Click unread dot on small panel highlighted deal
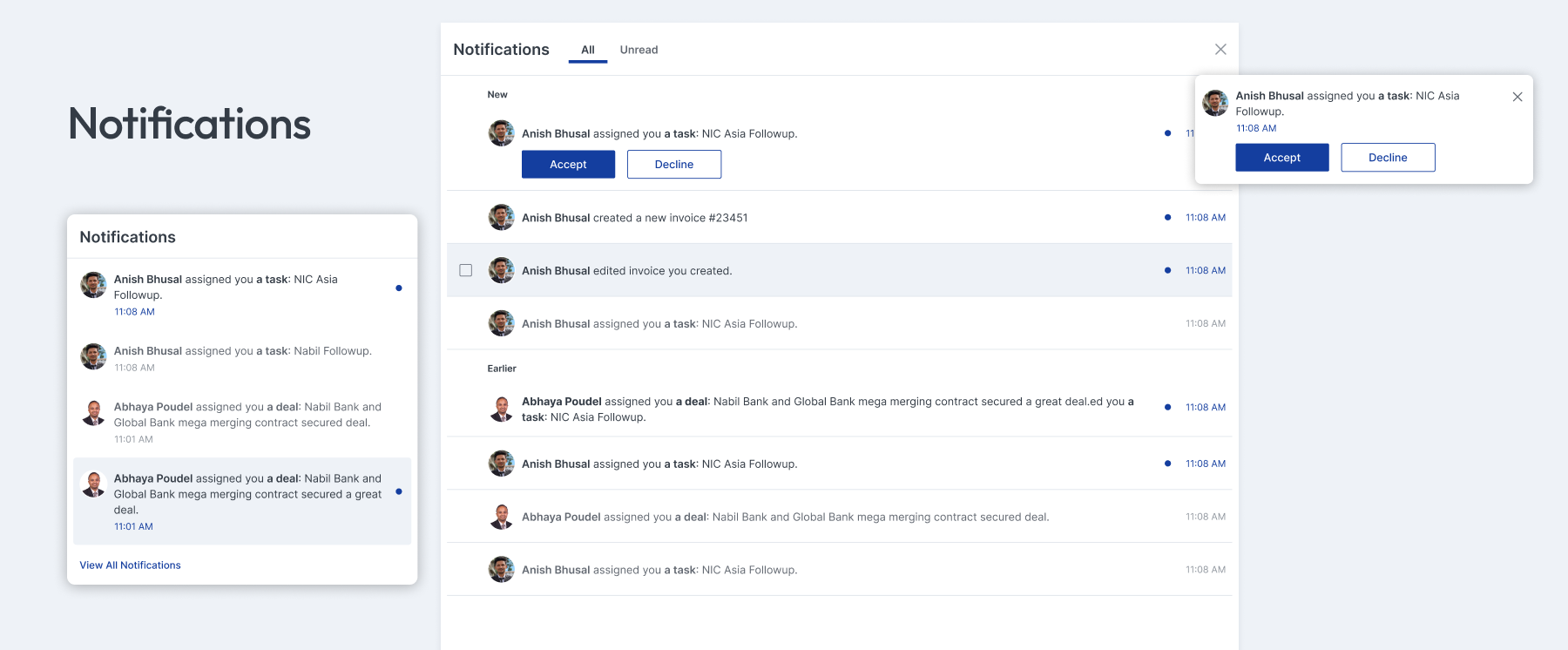This screenshot has height=650, width=1568. (x=399, y=492)
